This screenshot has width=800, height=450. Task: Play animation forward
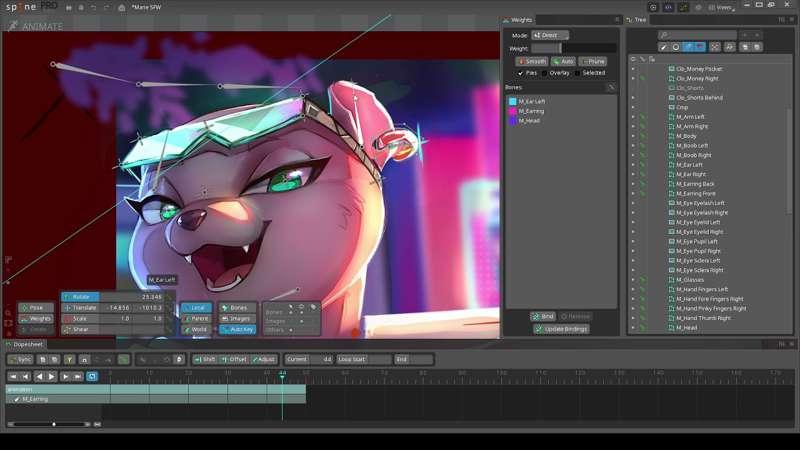(52, 377)
